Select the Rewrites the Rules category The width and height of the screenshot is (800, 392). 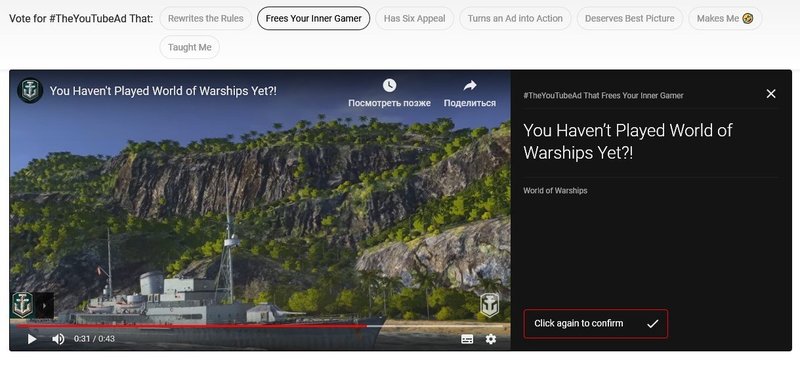pos(206,18)
